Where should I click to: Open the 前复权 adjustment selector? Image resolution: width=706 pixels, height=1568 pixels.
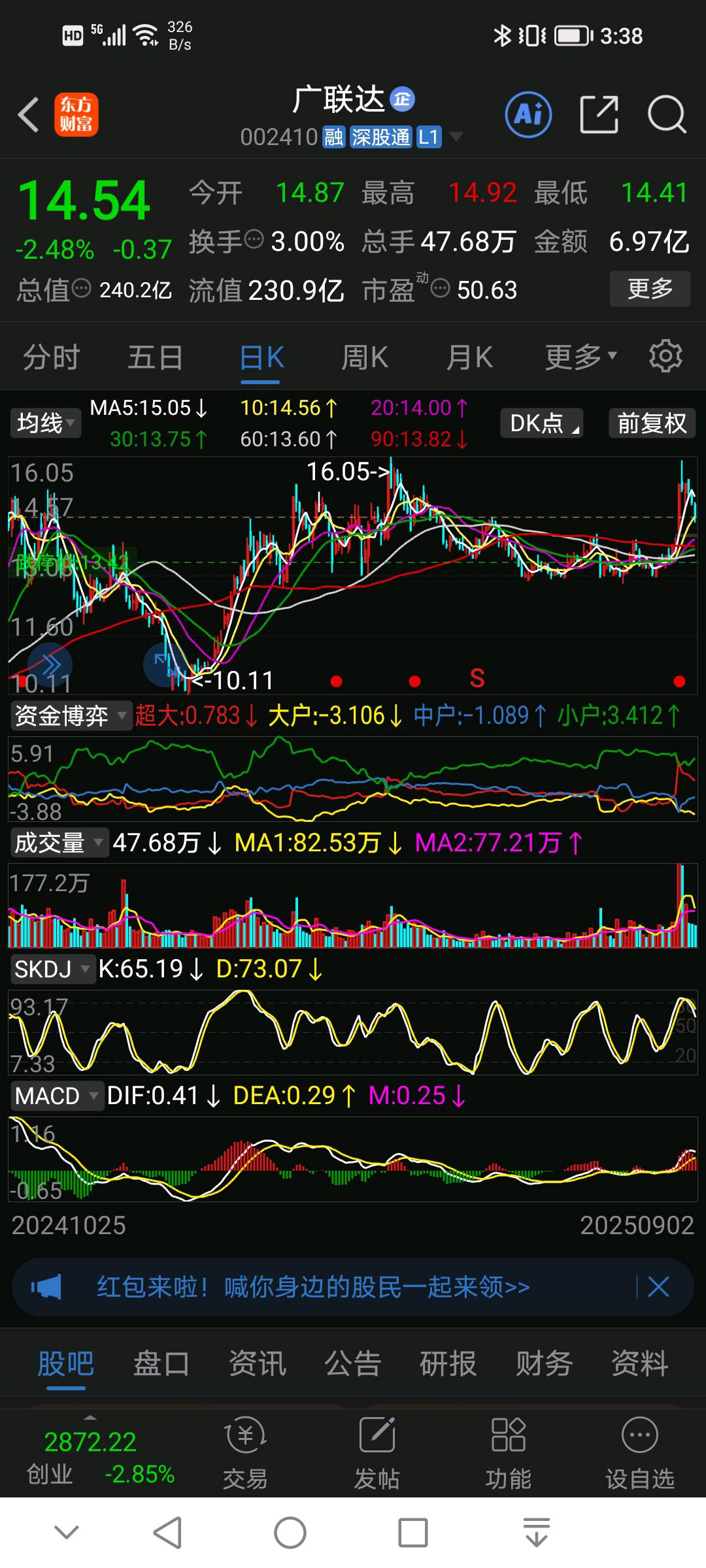[652, 423]
